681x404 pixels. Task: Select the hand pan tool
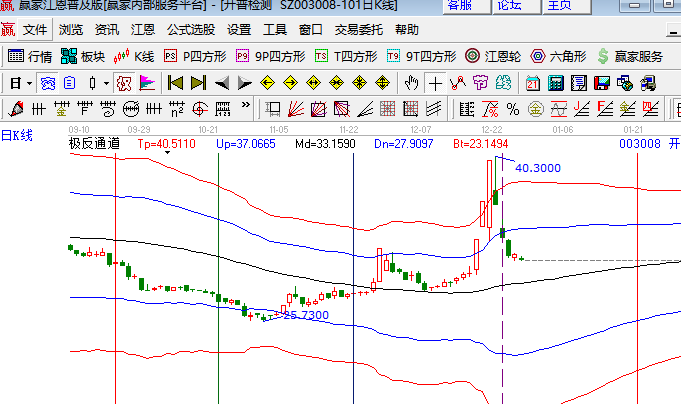411,83
